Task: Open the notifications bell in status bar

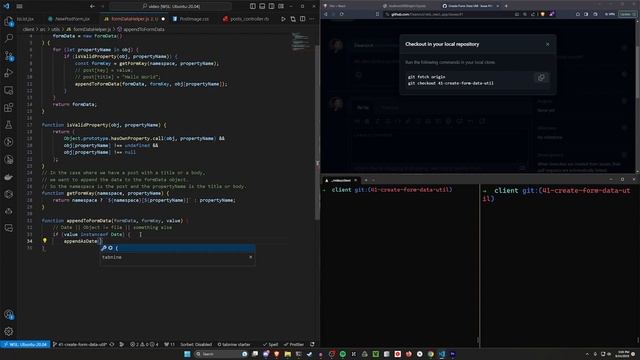Action: pos(312,344)
